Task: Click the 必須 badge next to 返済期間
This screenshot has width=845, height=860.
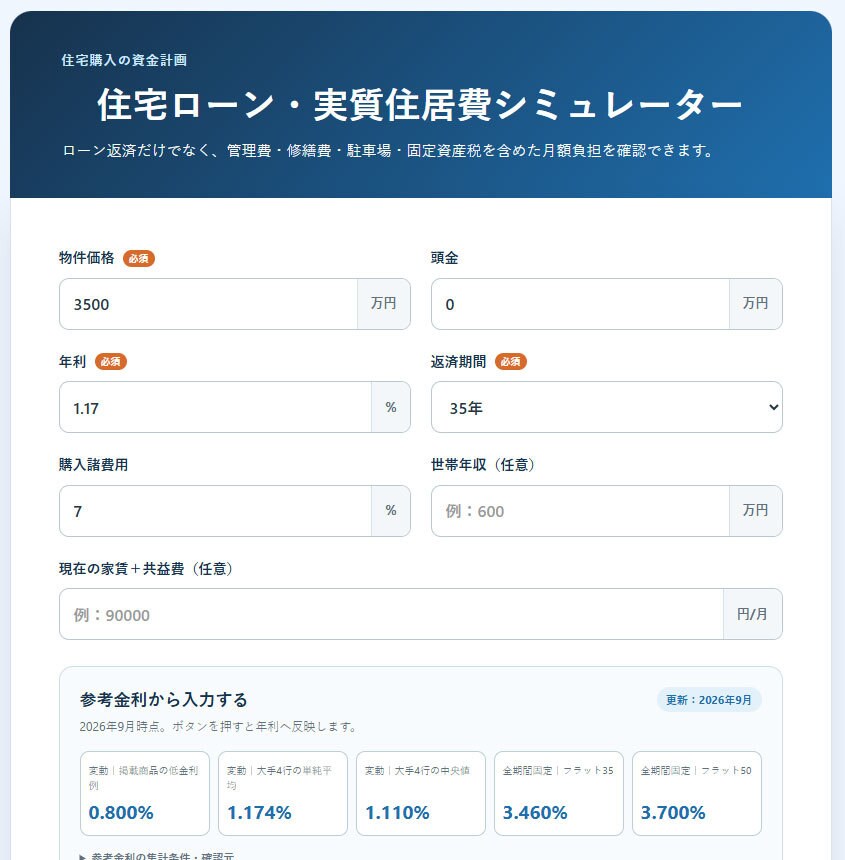Action: point(511,361)
